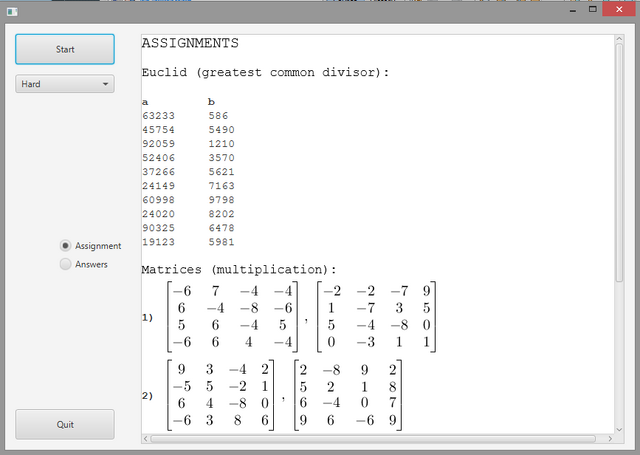
Task: Click the application icon in title bar
Action: tap(12, 12)
